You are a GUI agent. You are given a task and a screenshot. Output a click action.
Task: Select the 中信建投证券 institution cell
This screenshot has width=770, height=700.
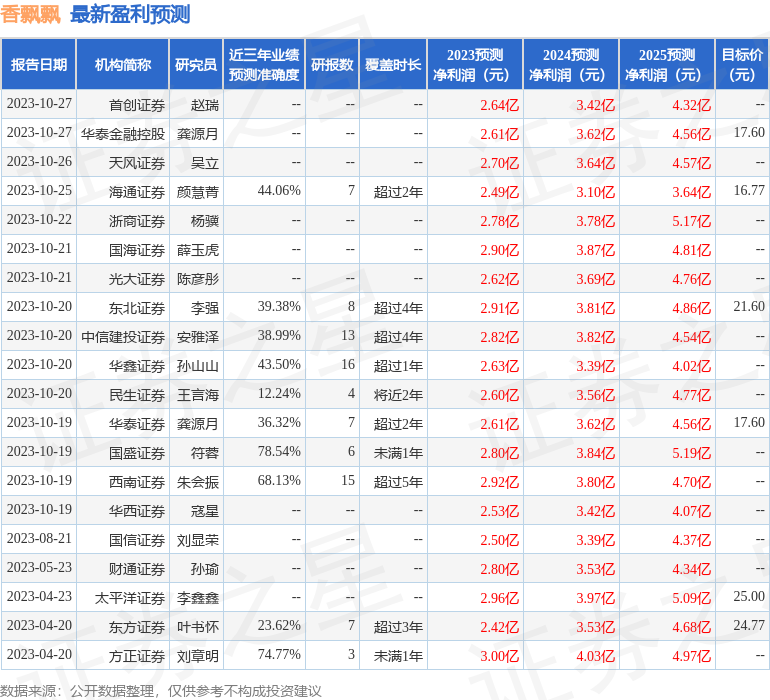tap(123, 337)
